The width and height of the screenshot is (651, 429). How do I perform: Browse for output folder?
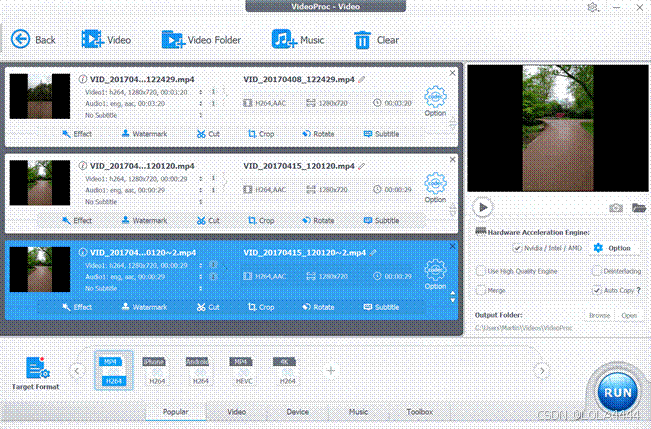(x=600, y=315)
